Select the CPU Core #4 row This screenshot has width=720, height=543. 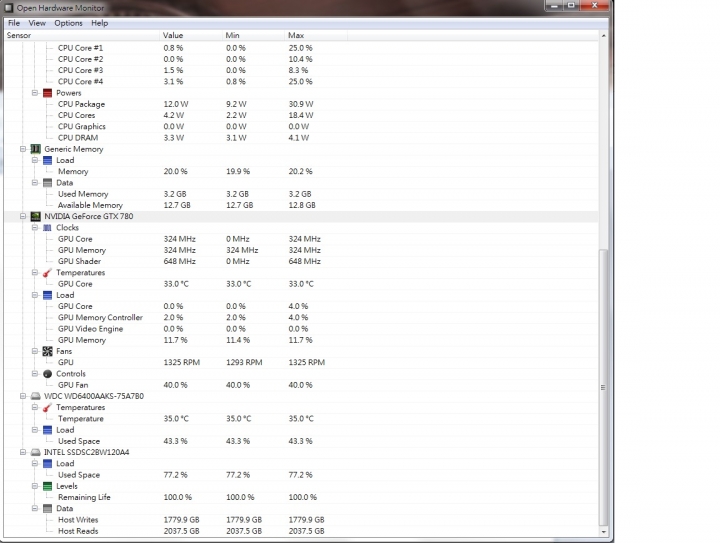point(301,82)
